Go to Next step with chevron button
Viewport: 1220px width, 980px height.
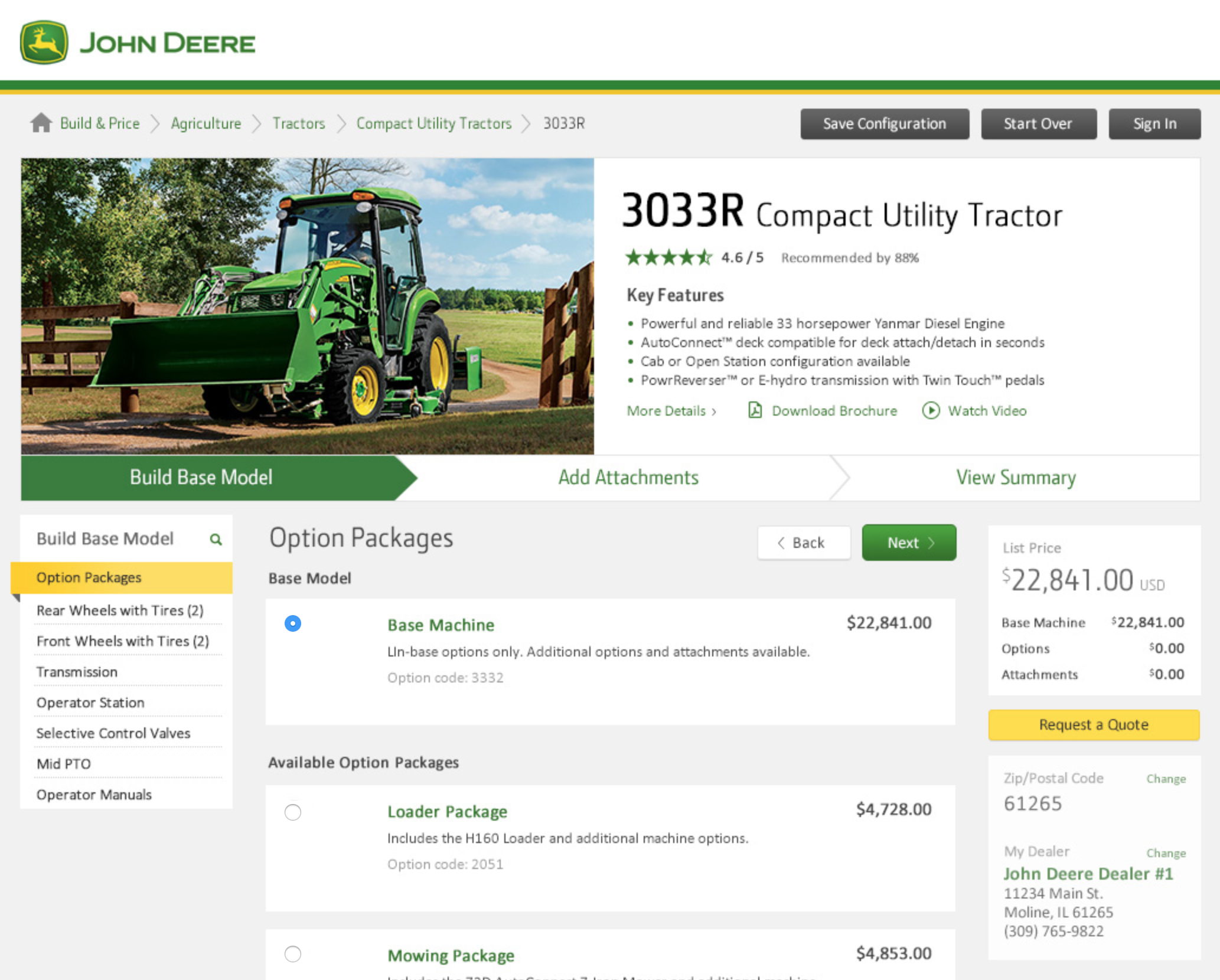coord(908,543)
